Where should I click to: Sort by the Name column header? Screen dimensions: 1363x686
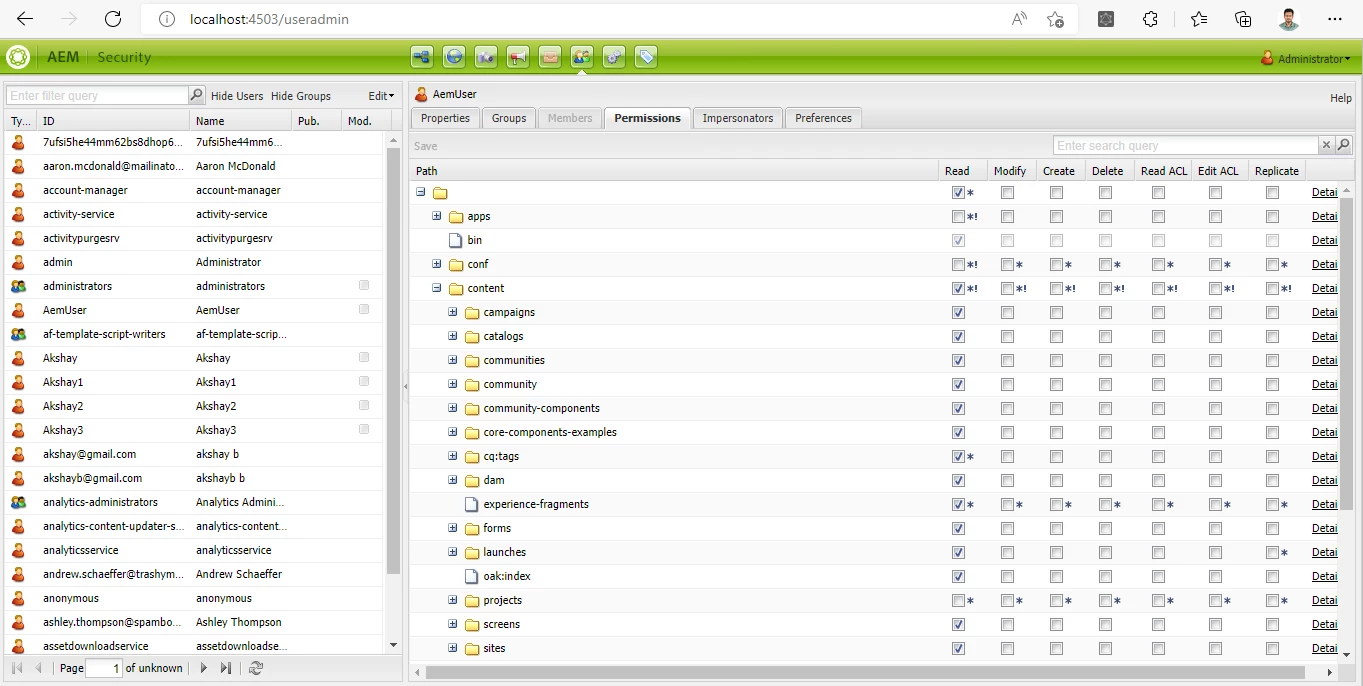(x=241, y=120)
